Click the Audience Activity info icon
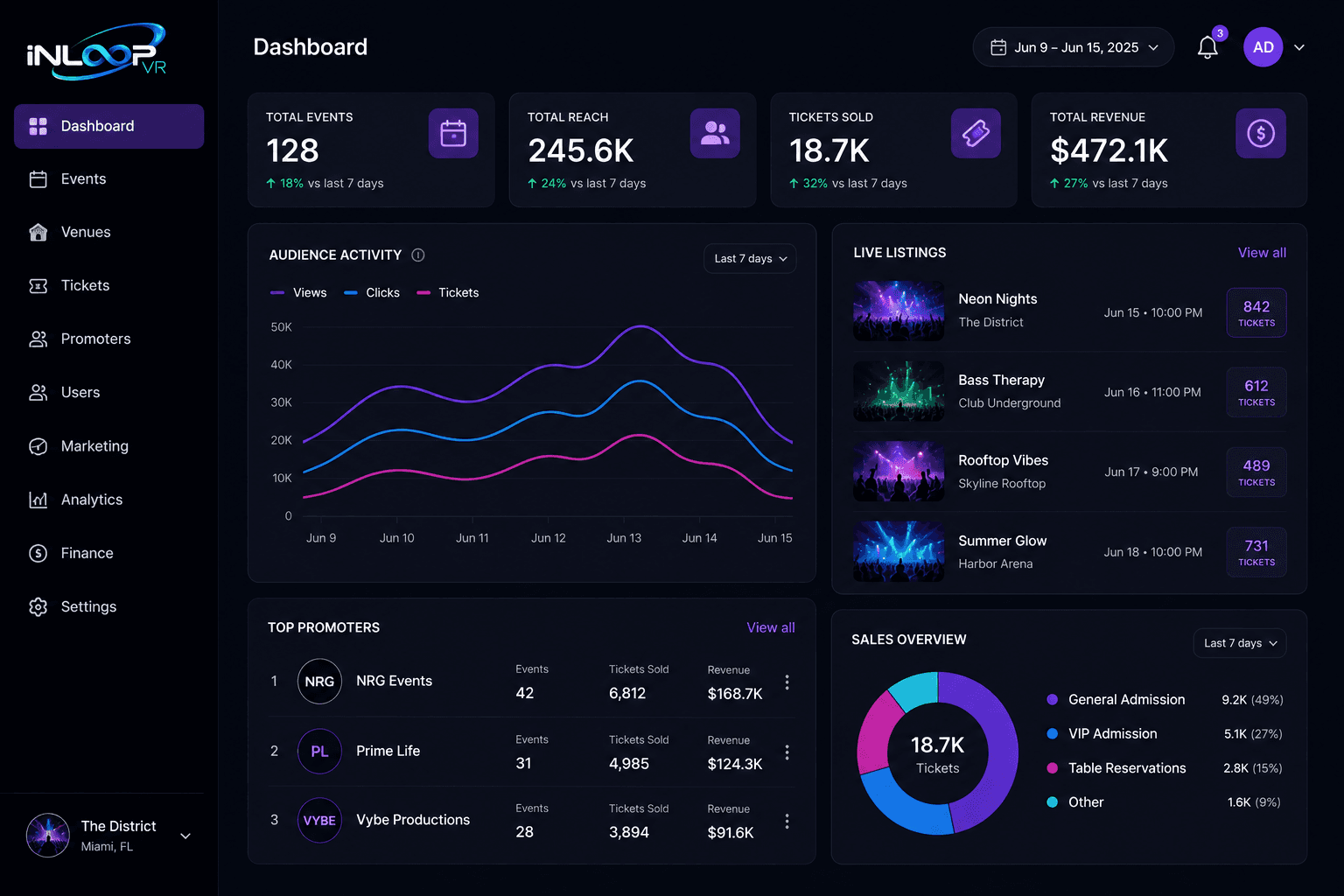 [418, 255]
